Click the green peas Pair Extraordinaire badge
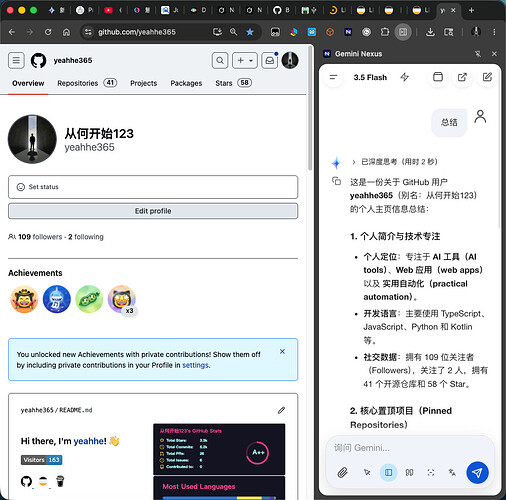The width and height of the screenshot is (506, 500). click(89, 299)
